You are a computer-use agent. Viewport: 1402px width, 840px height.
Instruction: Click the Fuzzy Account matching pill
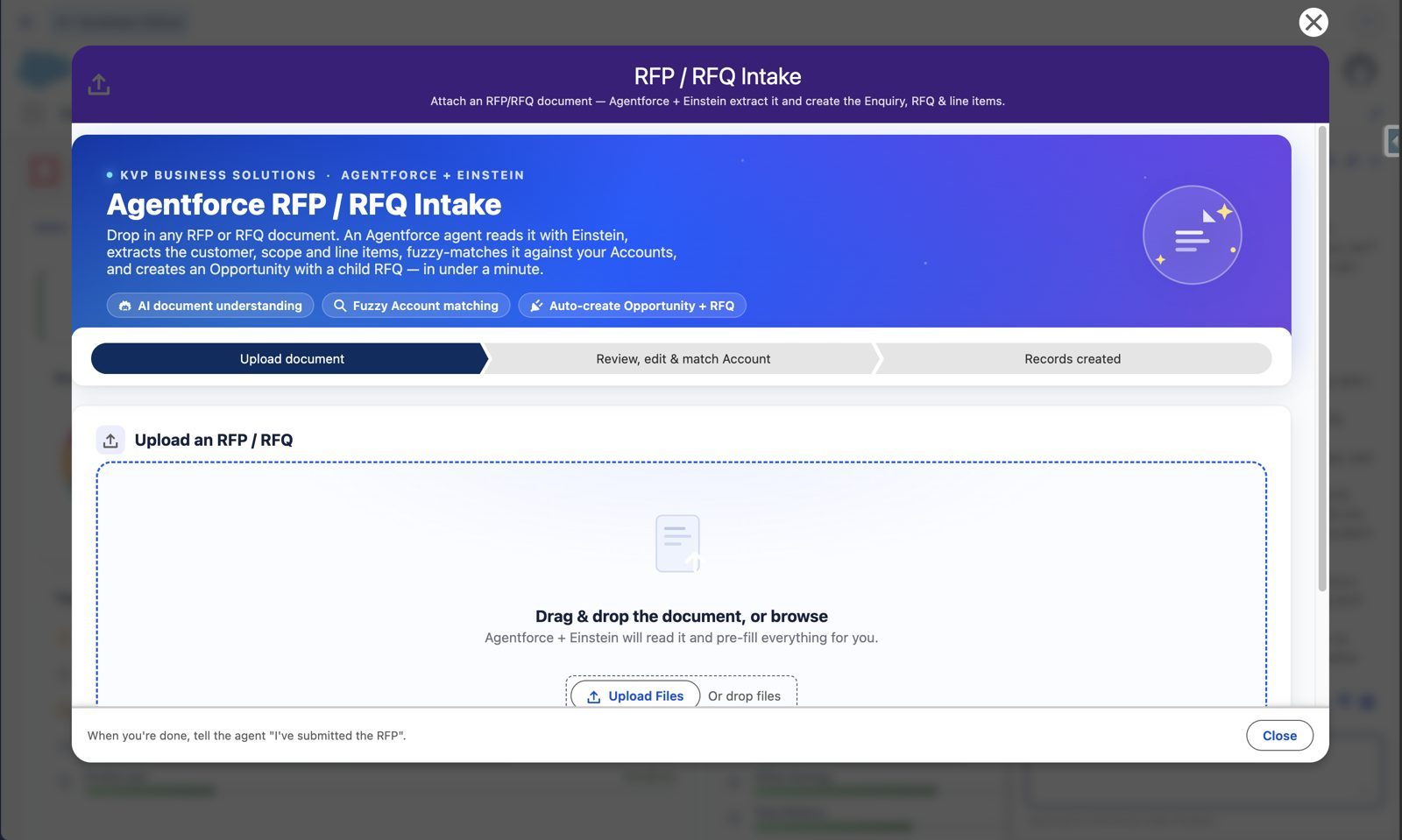click(x=416, y=306)
